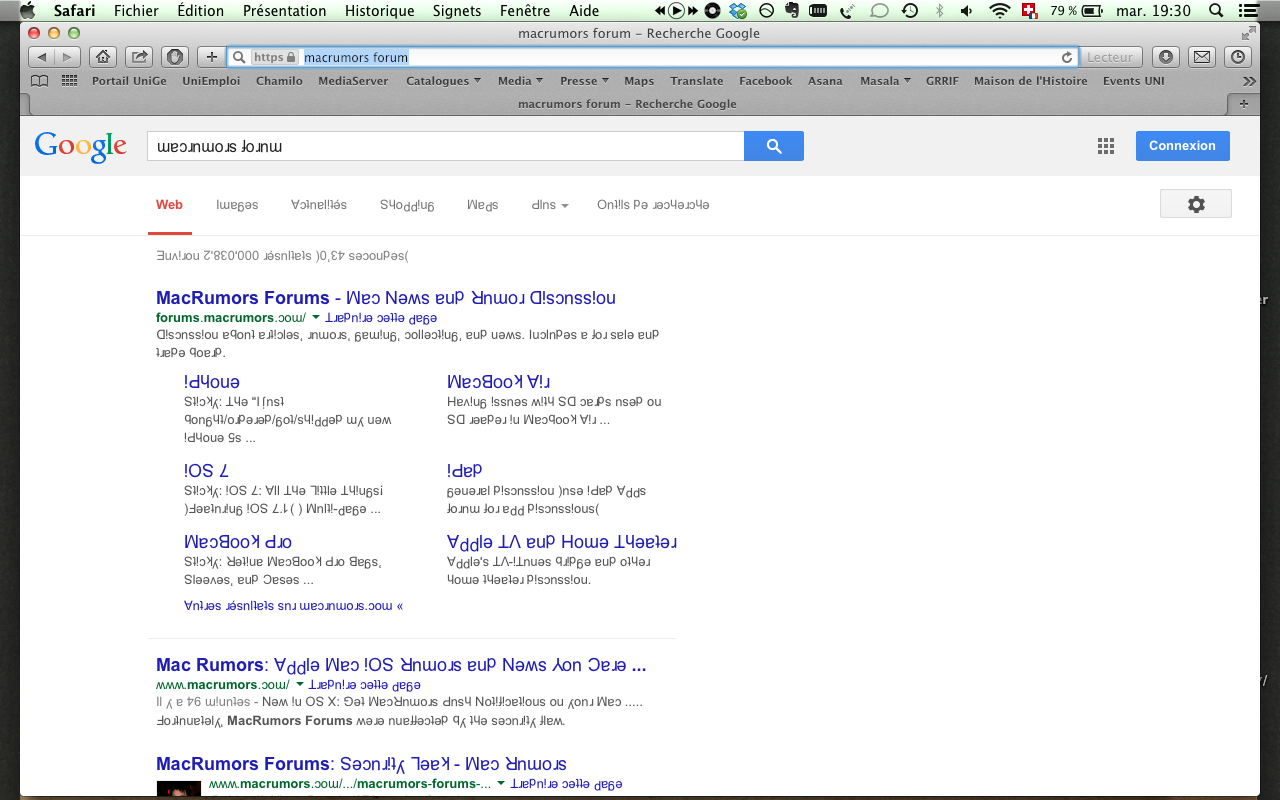Image resolution: width=1280 pixels, height=800 pixels.
Task: Expand the Presse bookmarks folder
Action: coord(584,81)
